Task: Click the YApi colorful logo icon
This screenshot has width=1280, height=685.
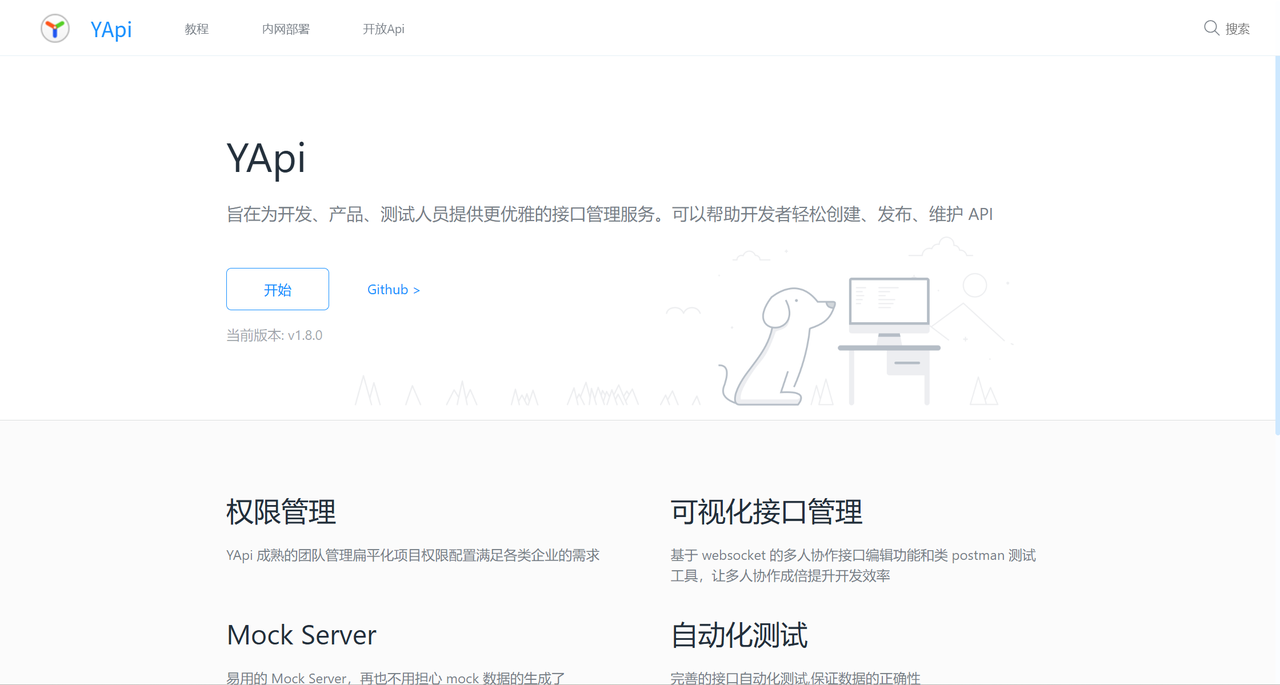Action: (x=55, y=28)
